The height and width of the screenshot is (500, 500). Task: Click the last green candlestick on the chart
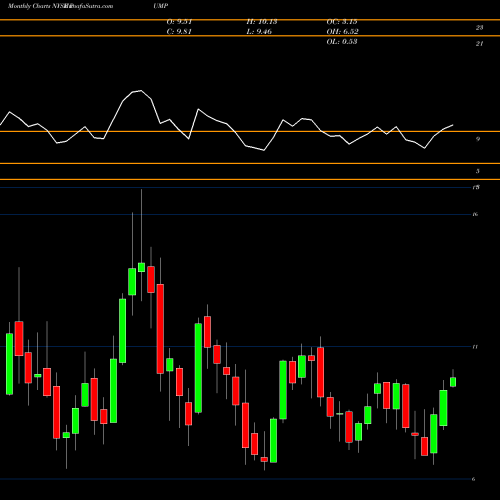pos(453,382)
